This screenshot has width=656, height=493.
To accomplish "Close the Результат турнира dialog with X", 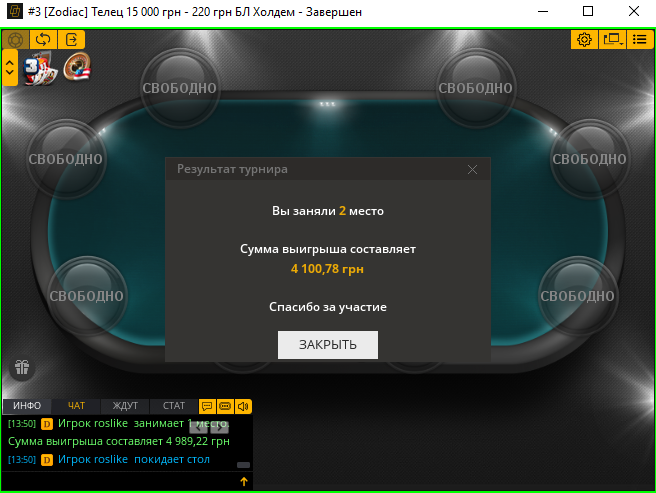I will tap(472, 169).
